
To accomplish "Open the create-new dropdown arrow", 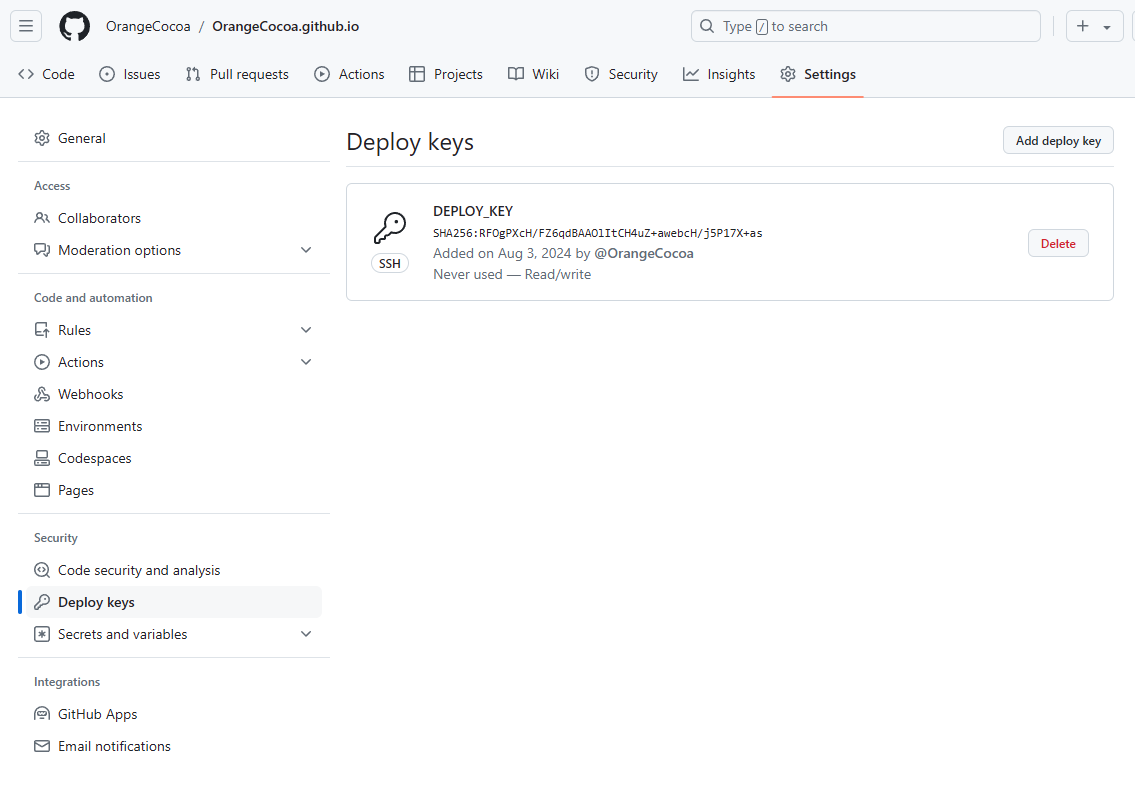I will pos(1107,27).
